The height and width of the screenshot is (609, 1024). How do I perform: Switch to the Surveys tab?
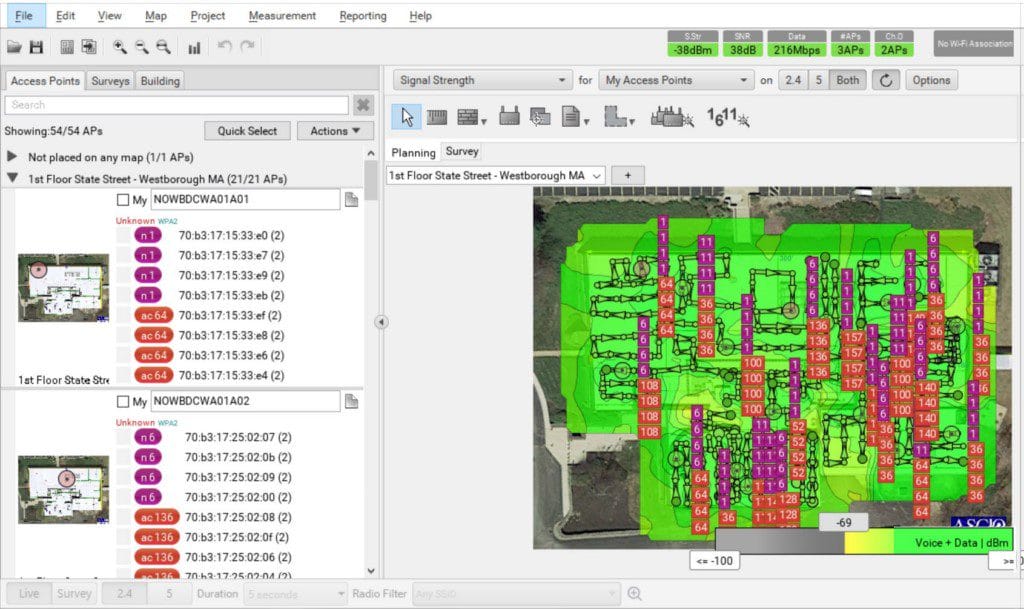click(x=110, y=81)
